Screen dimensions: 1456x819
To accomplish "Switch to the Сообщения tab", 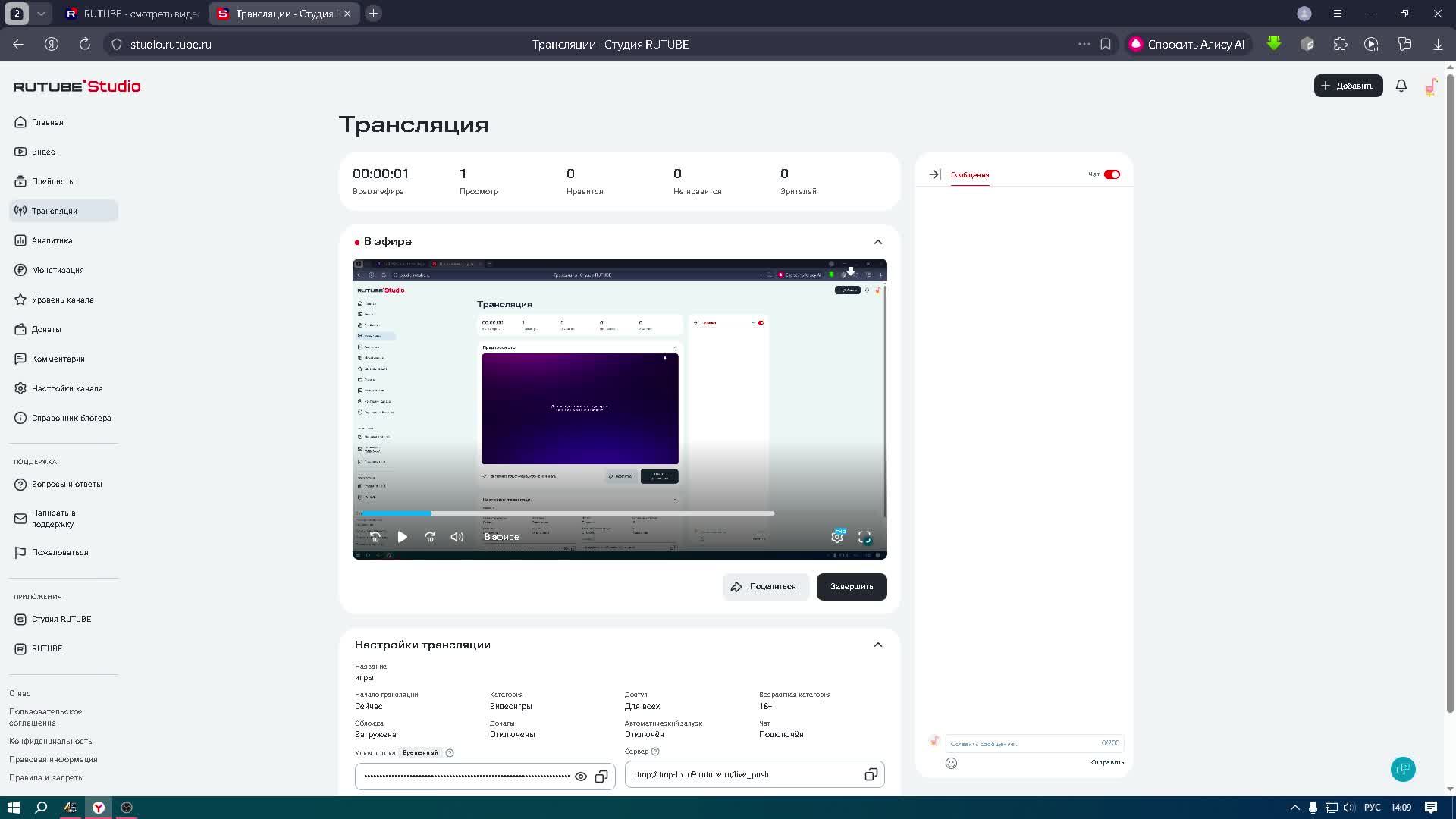I will click(x=970, y=175).
